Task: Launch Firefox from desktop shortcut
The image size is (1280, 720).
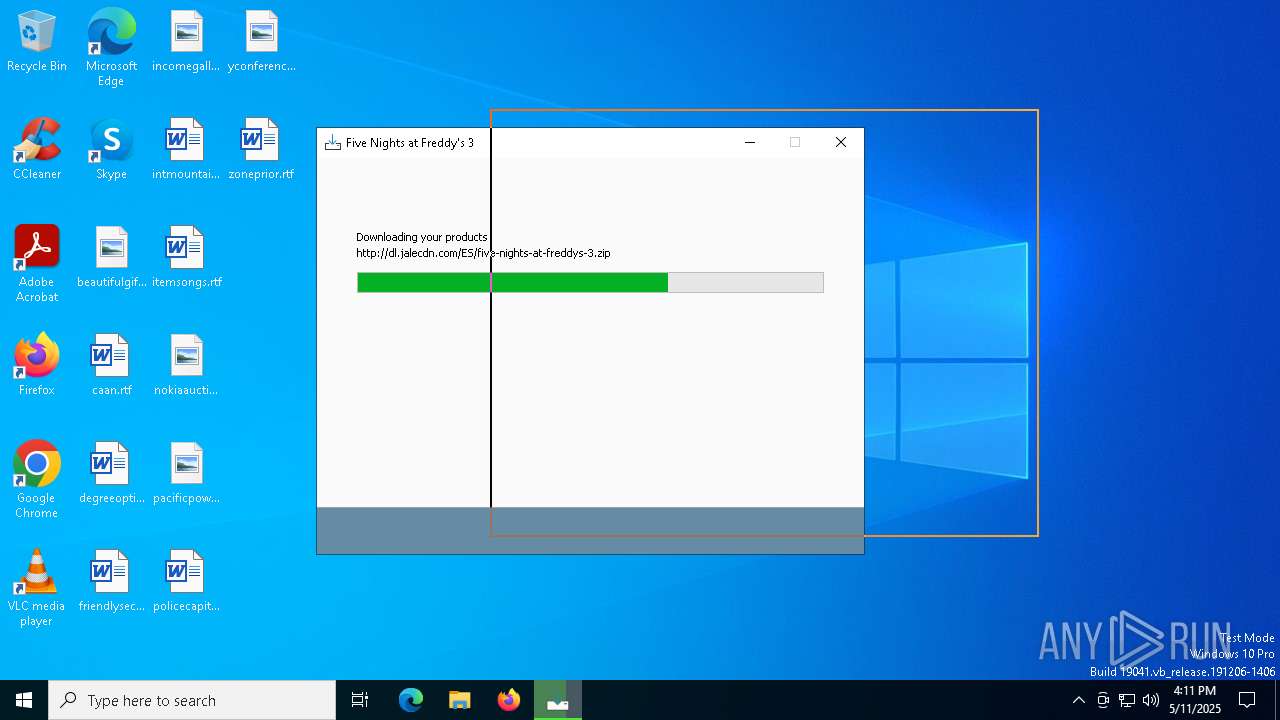Action: pos(37,366)
